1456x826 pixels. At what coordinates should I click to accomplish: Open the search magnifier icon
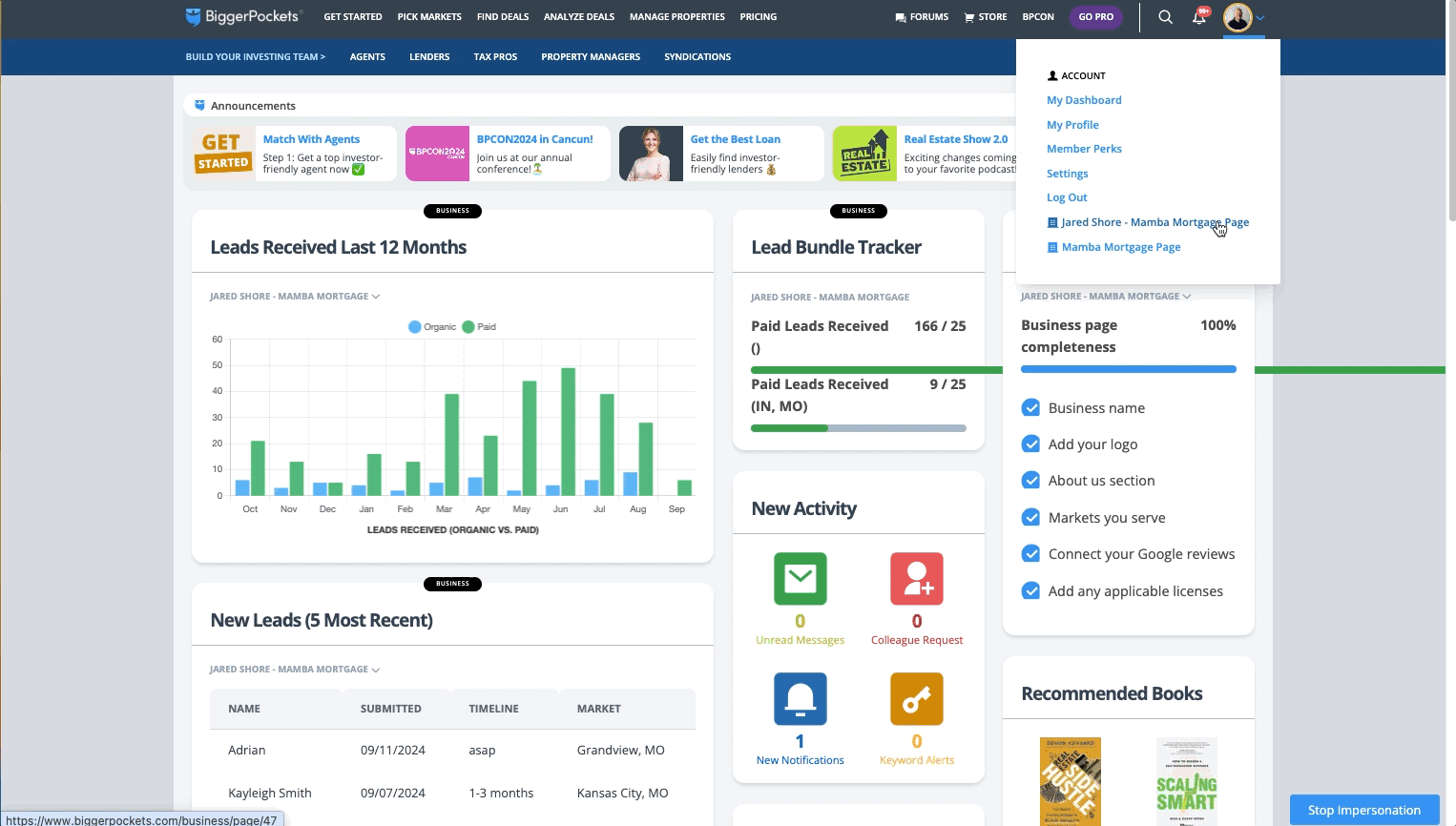[1165, 16]
